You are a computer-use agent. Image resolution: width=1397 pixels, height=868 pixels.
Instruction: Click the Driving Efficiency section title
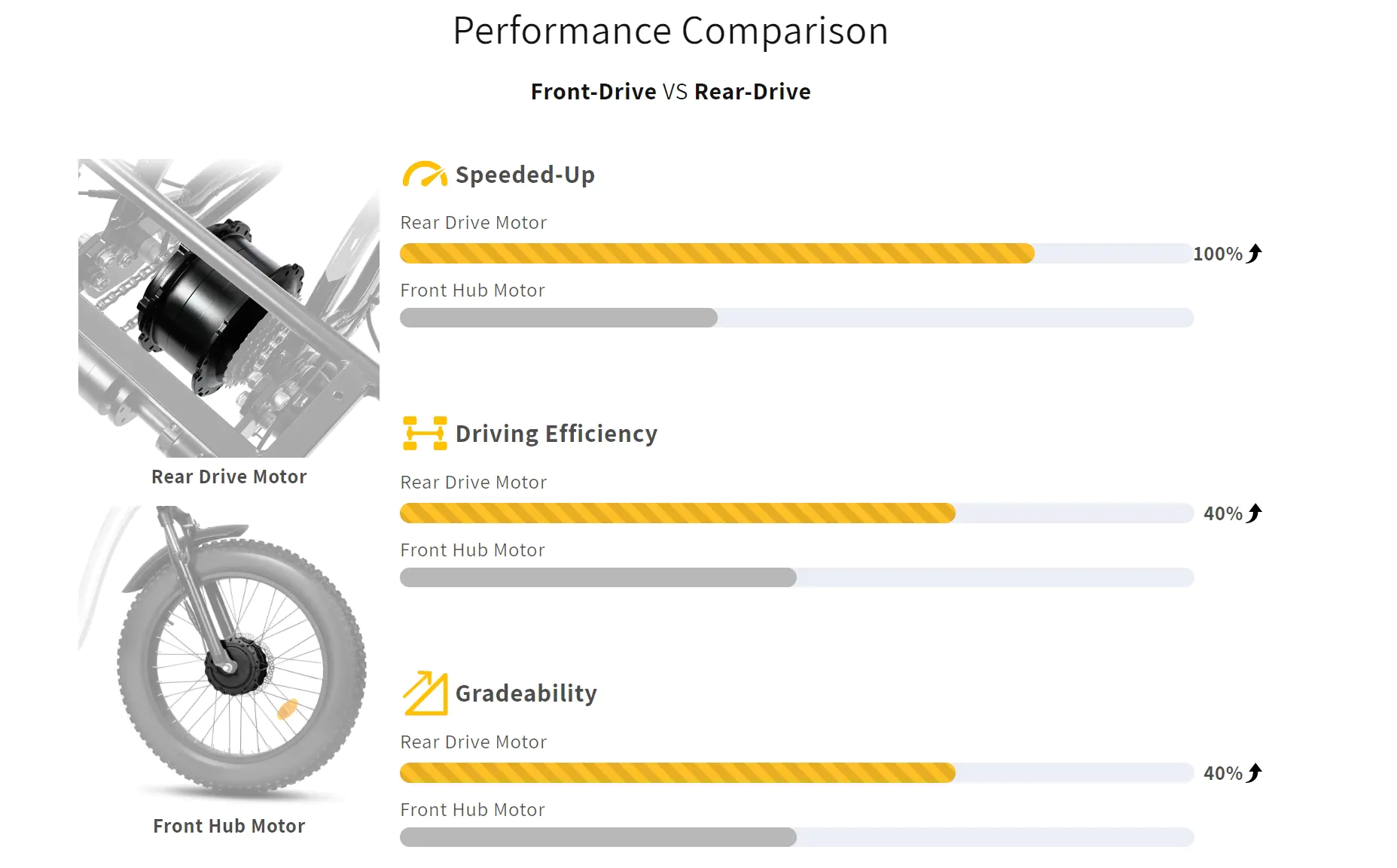point(556,434)
